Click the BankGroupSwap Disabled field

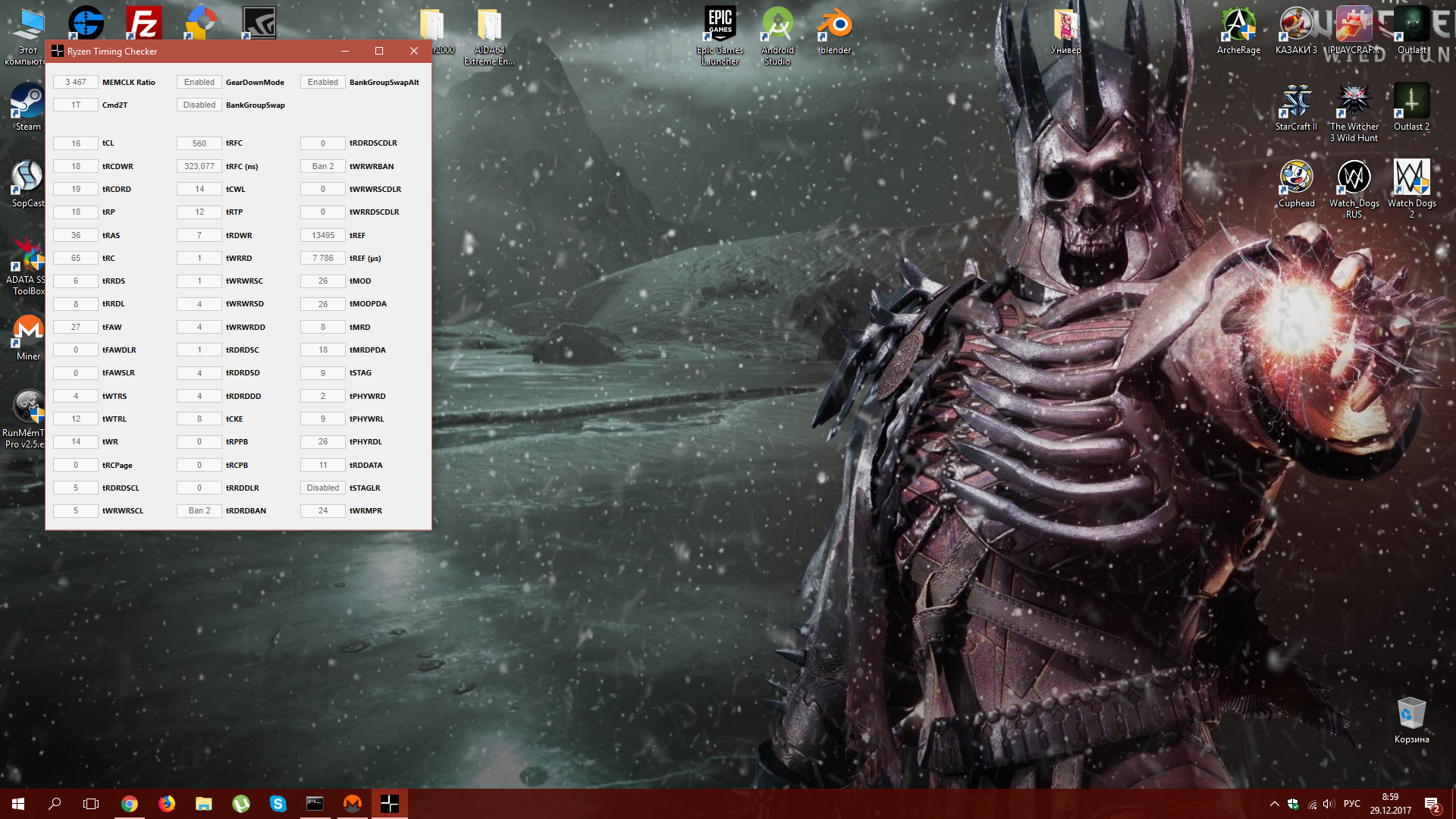click(x=199, y=105)
